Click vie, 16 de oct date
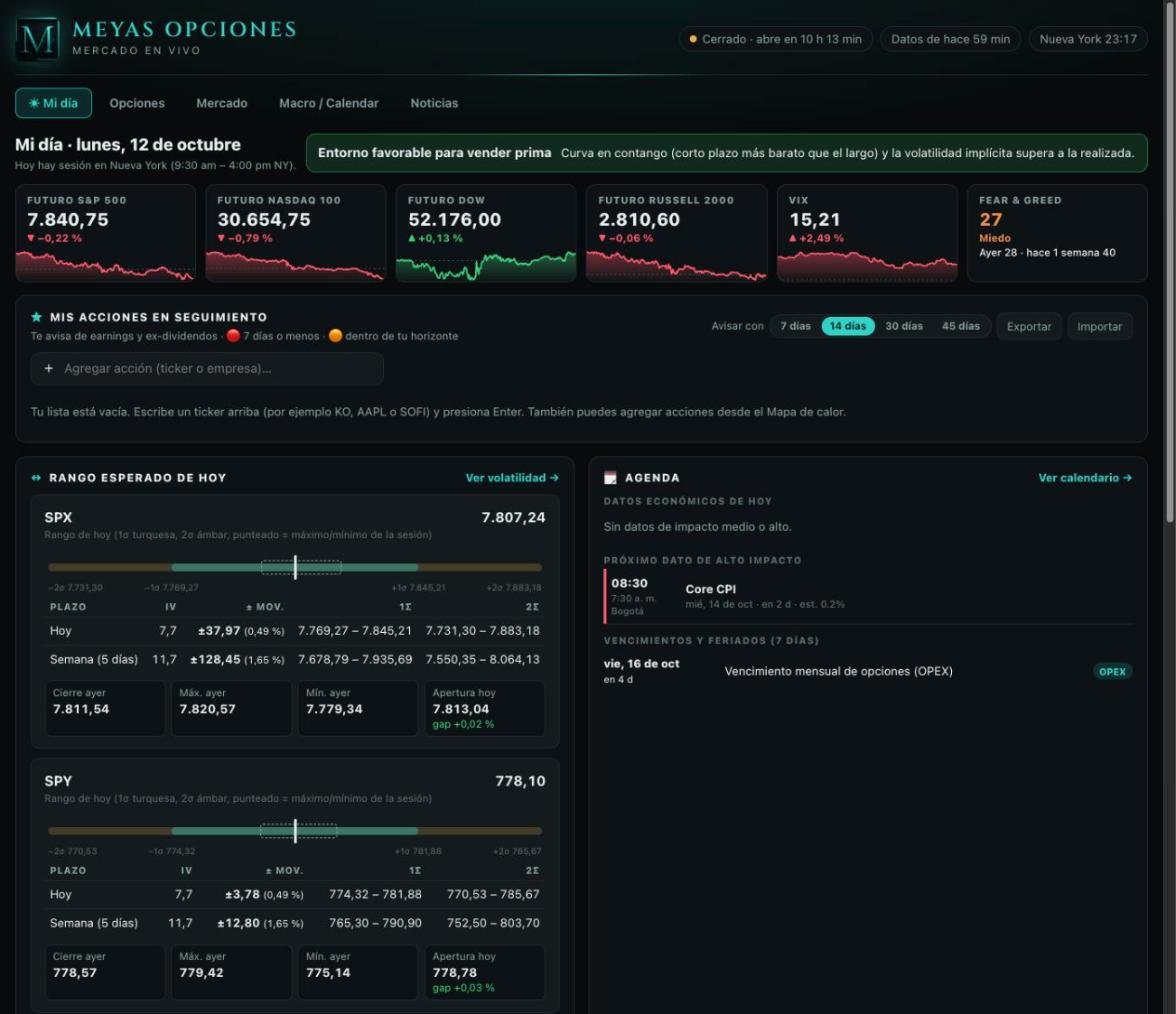Viewport: 1176px width, 1014px height. [x=641, y=664]
